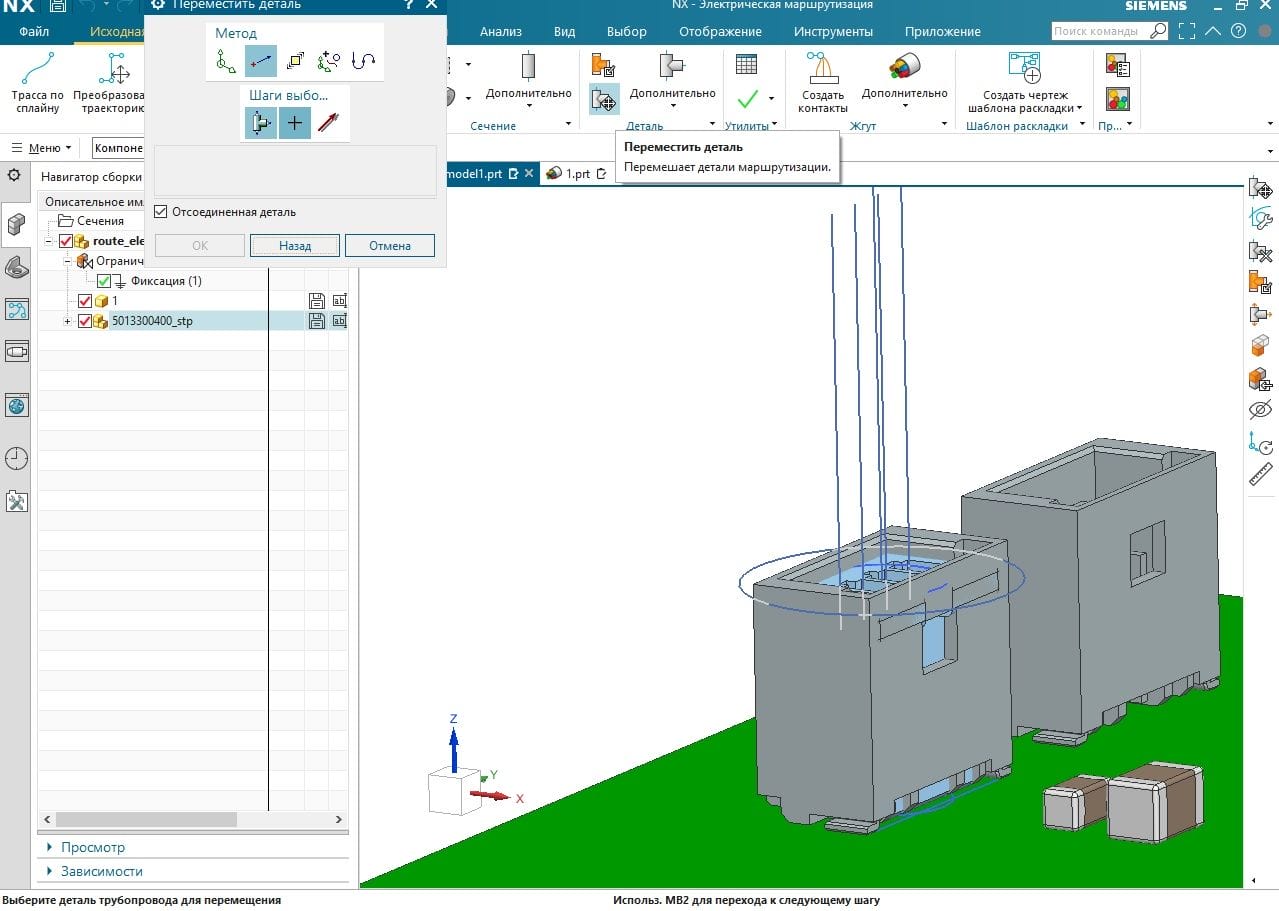
Task: Open the History clock icon in left sidebar
Action: pos(16,458)
